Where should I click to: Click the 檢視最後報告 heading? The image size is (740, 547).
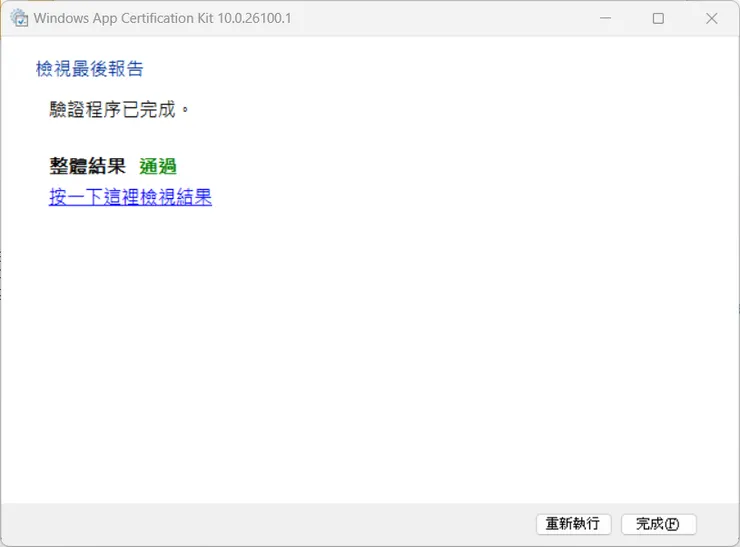90,69
